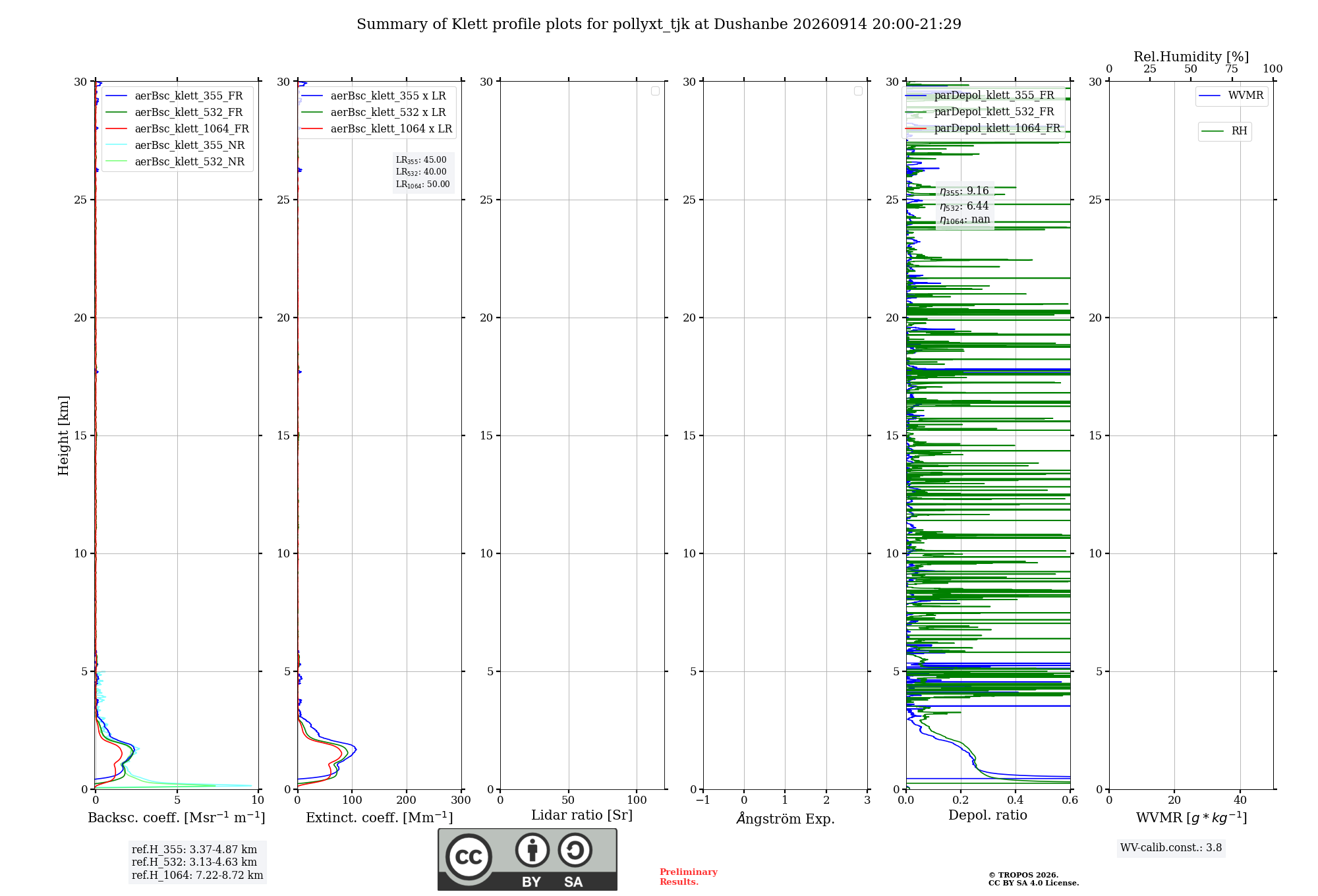
Task: Click the WV-calib.const.: 3.8 text
Action: pos(1171,848)
